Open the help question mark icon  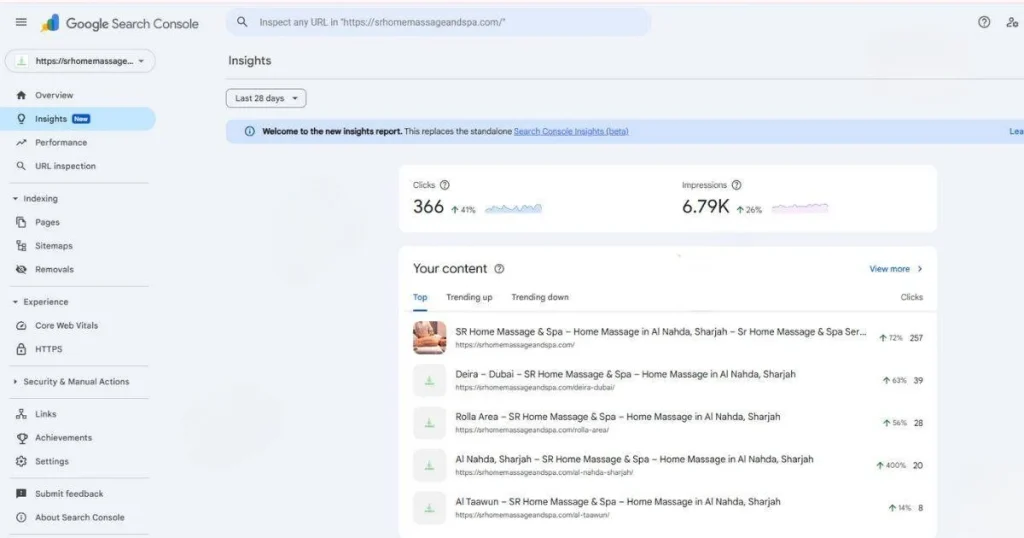coord(984,22)
